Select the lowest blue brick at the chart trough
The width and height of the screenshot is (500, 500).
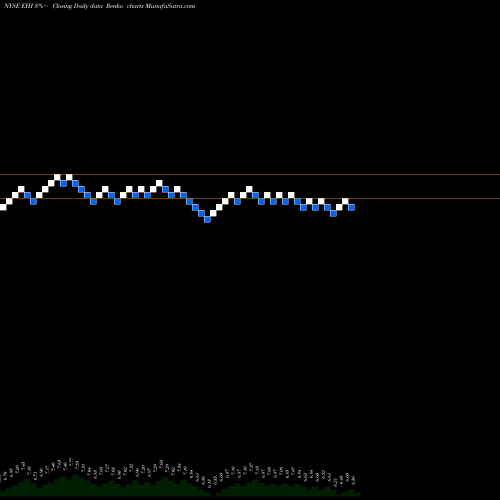coord(207,219)
